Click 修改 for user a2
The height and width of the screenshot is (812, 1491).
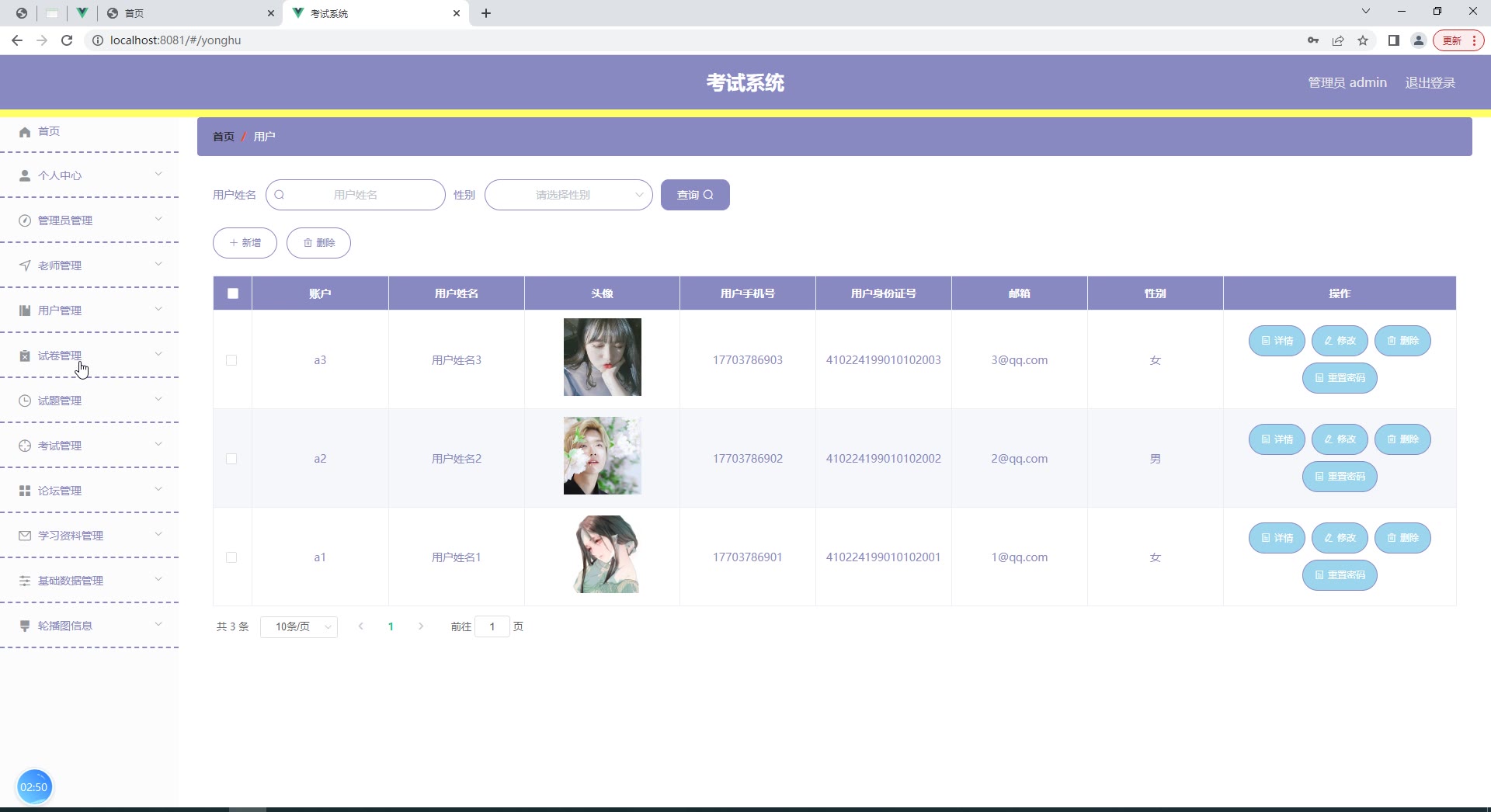coord(1340,439)
